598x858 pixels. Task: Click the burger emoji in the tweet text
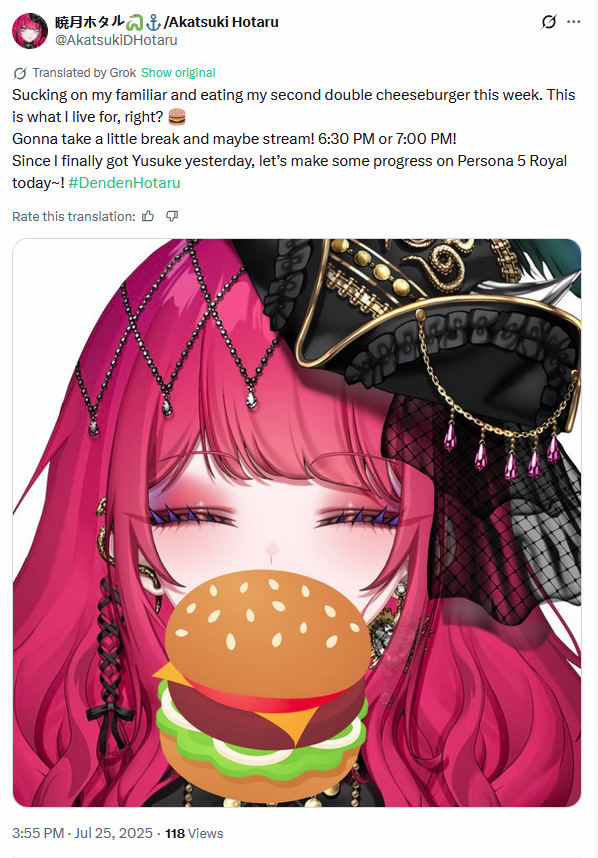(x=177, y=117)
